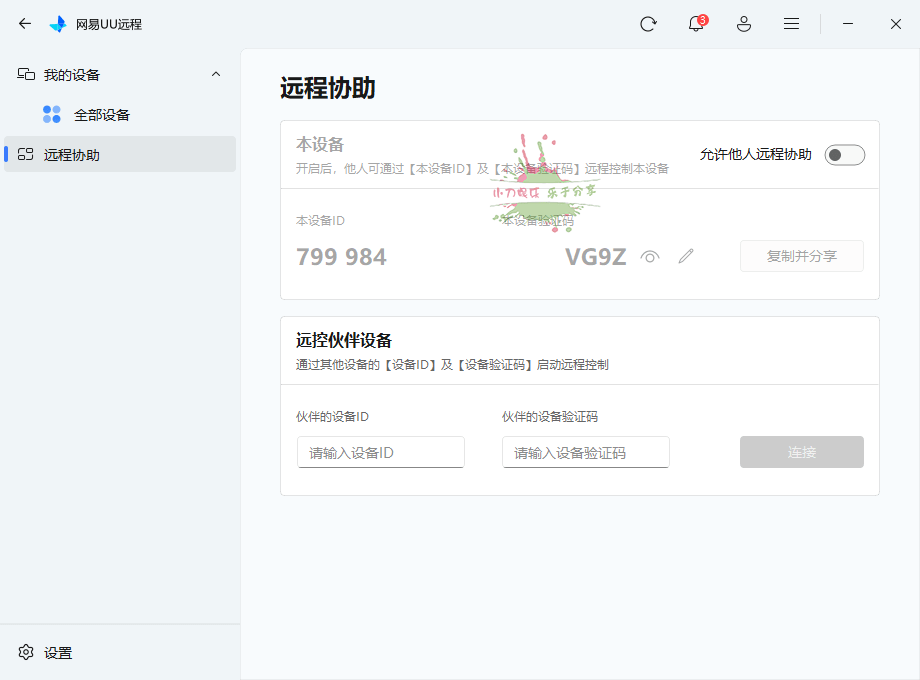The image size is (920, 680).
Task: Open notifications via the bell icon
Action: [695, 23]
